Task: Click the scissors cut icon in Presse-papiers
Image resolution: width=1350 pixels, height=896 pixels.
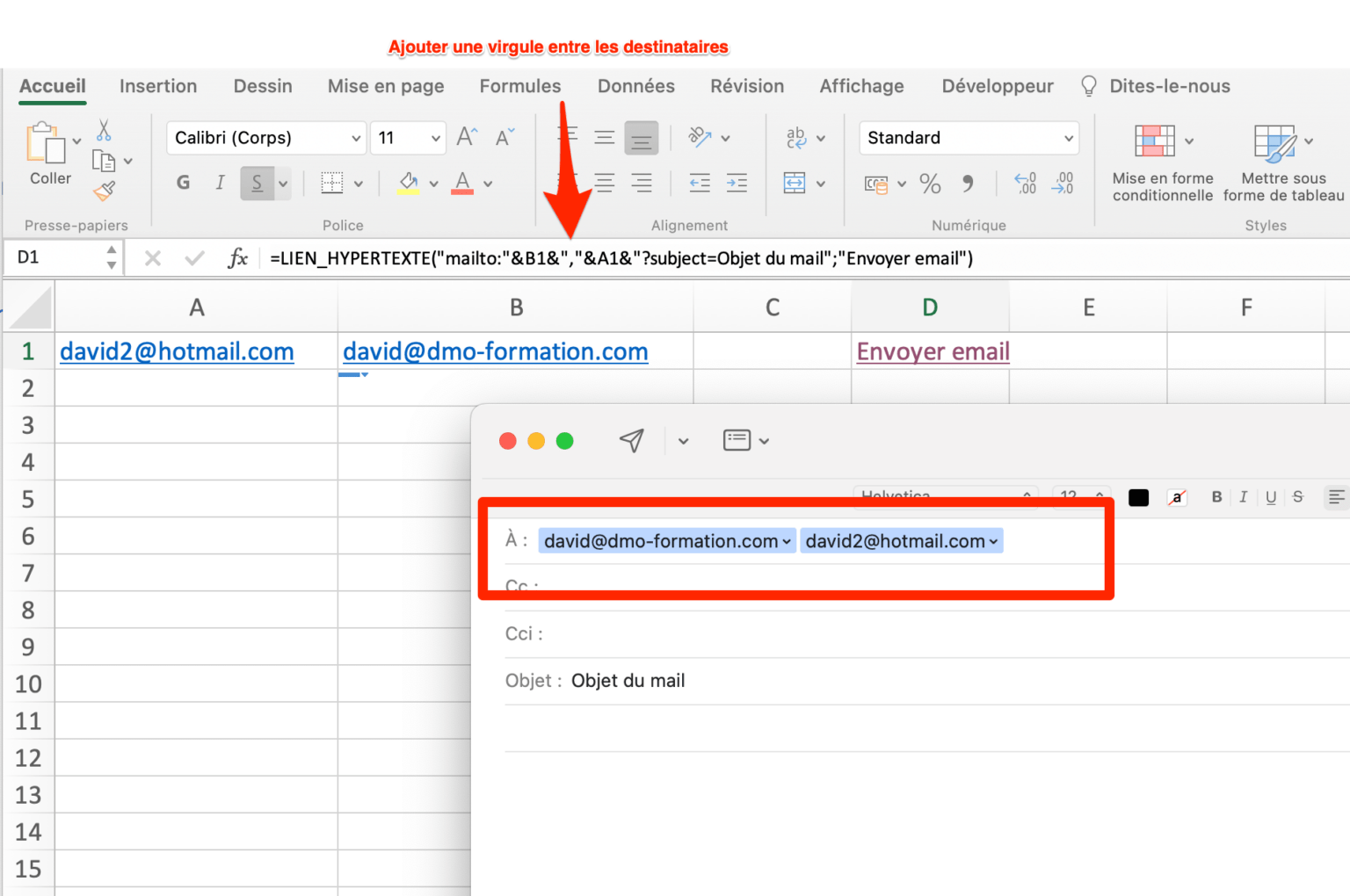Action: coord(103,130)
